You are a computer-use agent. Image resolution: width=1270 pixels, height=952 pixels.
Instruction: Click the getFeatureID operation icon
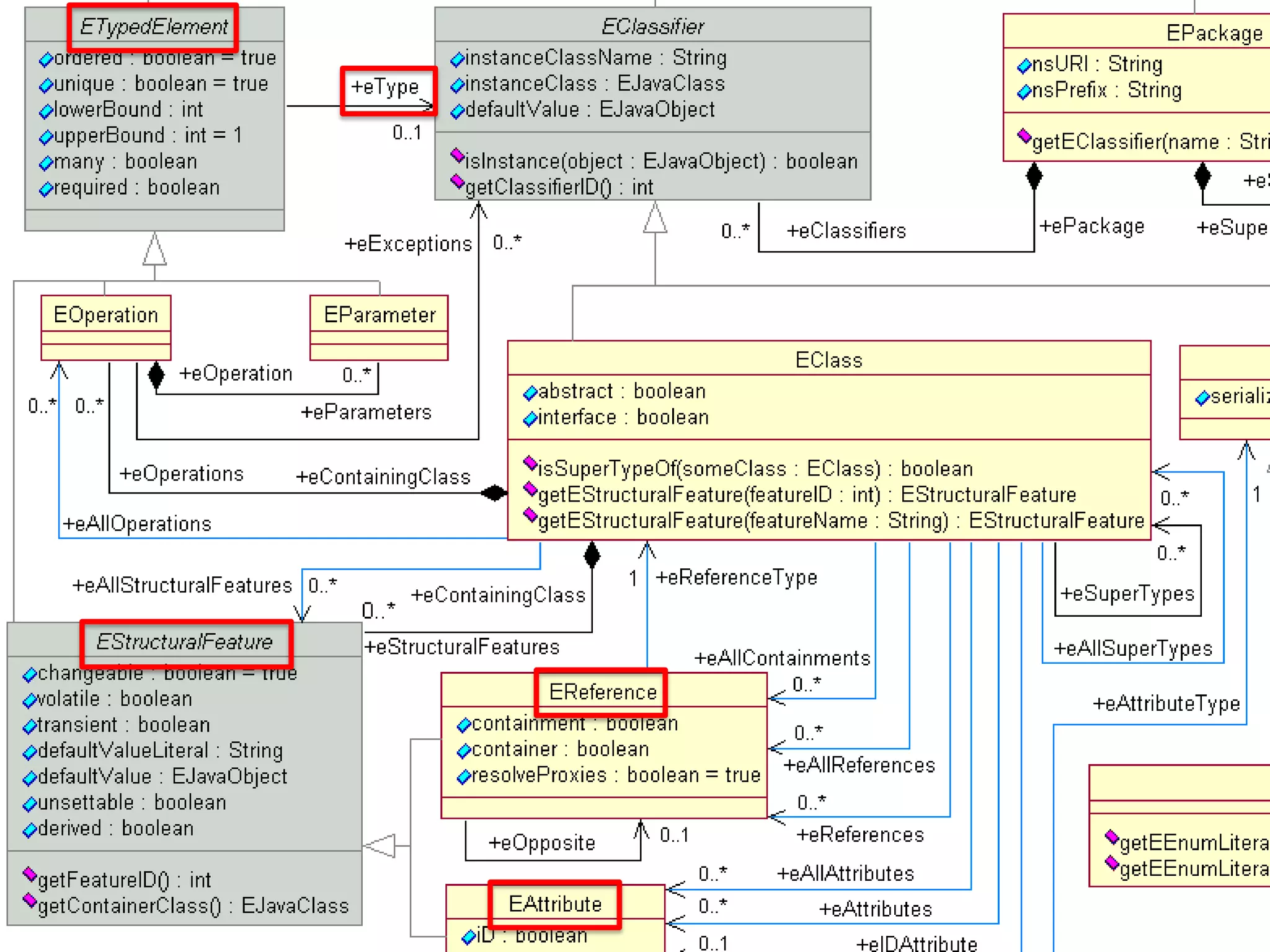[29, 875]
